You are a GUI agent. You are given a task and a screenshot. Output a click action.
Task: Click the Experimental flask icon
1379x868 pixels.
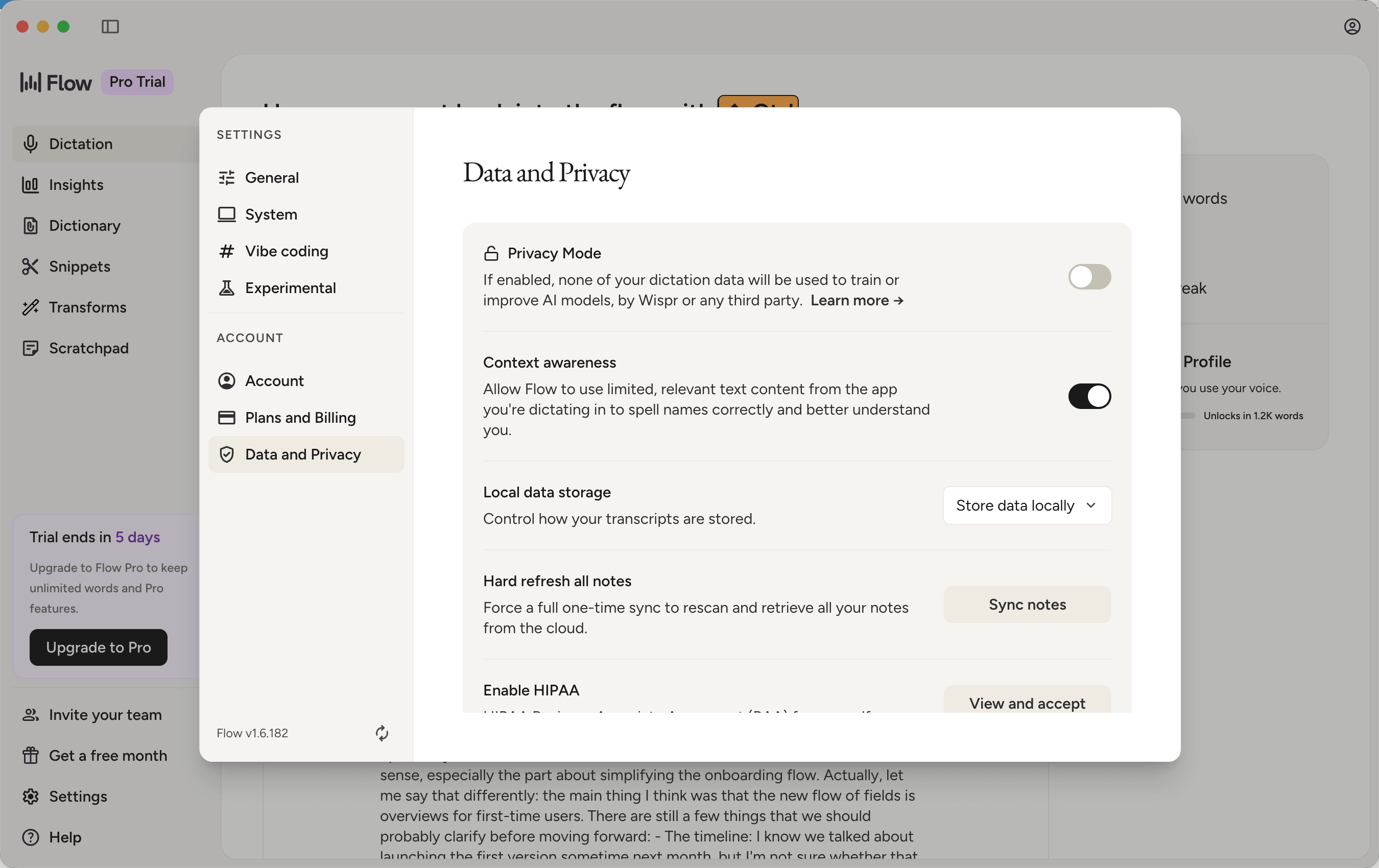click(x=227, y=288)
